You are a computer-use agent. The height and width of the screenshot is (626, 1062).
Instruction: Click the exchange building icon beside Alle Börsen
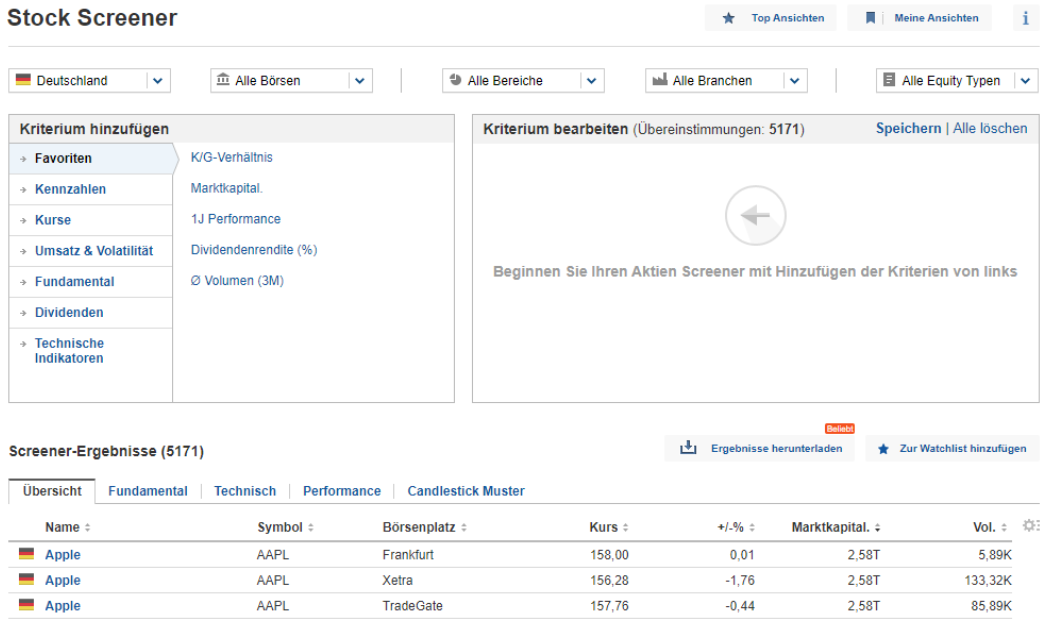tap(222, 80)
